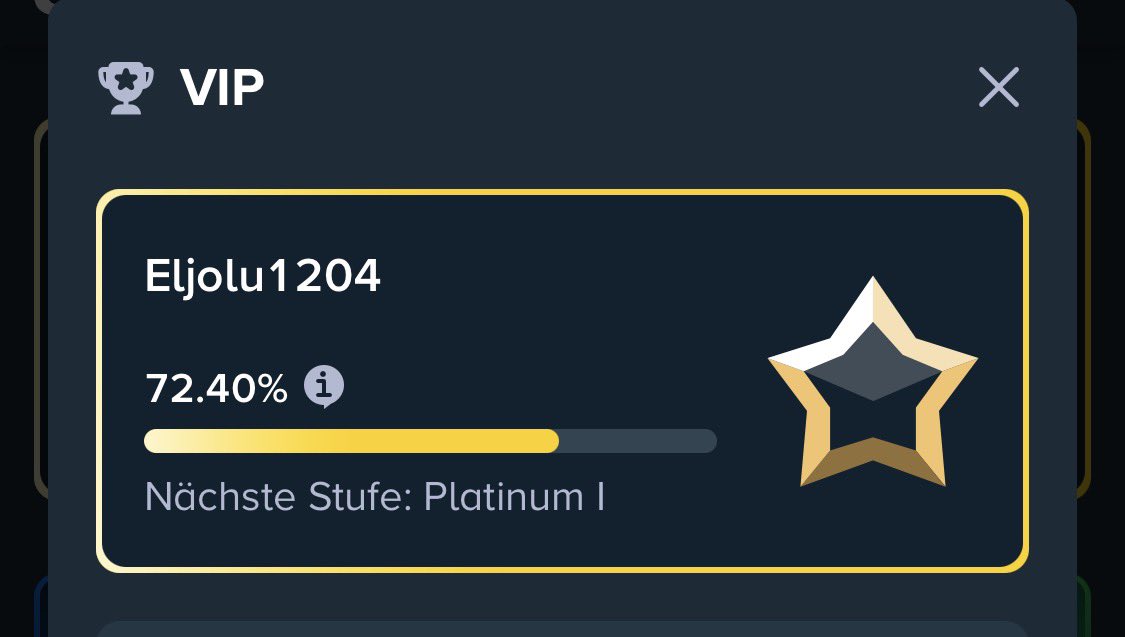
Task: Click the Nächste Stufe: Platinum I label
Action: click(375, 496)
